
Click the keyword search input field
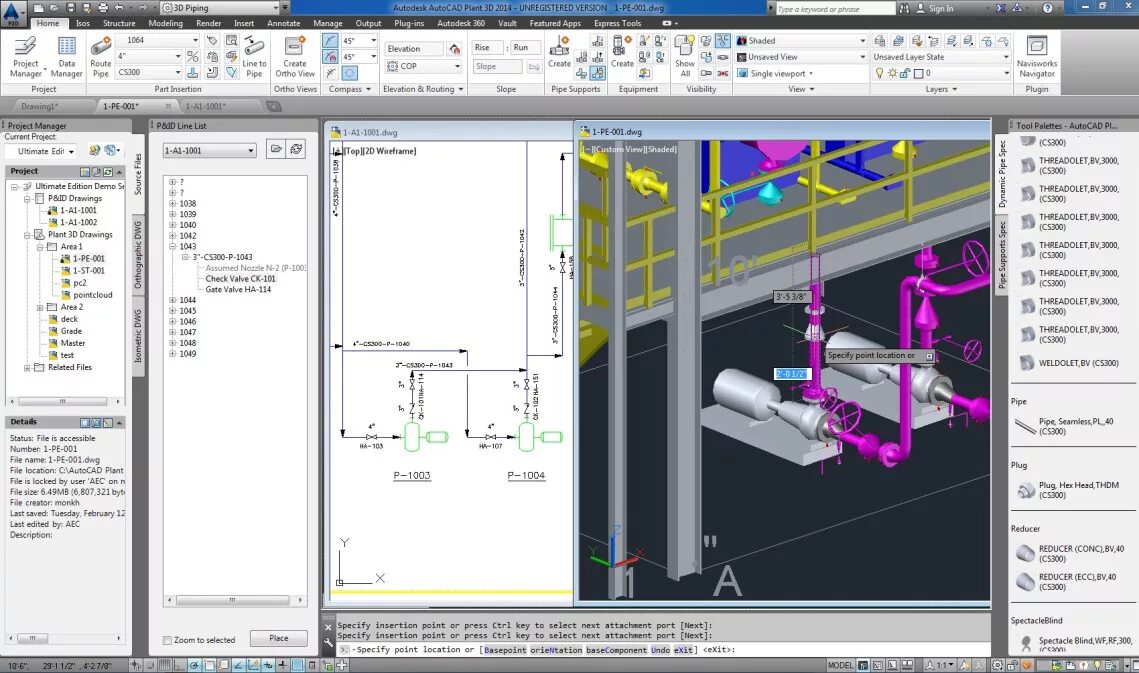(835, 9)
